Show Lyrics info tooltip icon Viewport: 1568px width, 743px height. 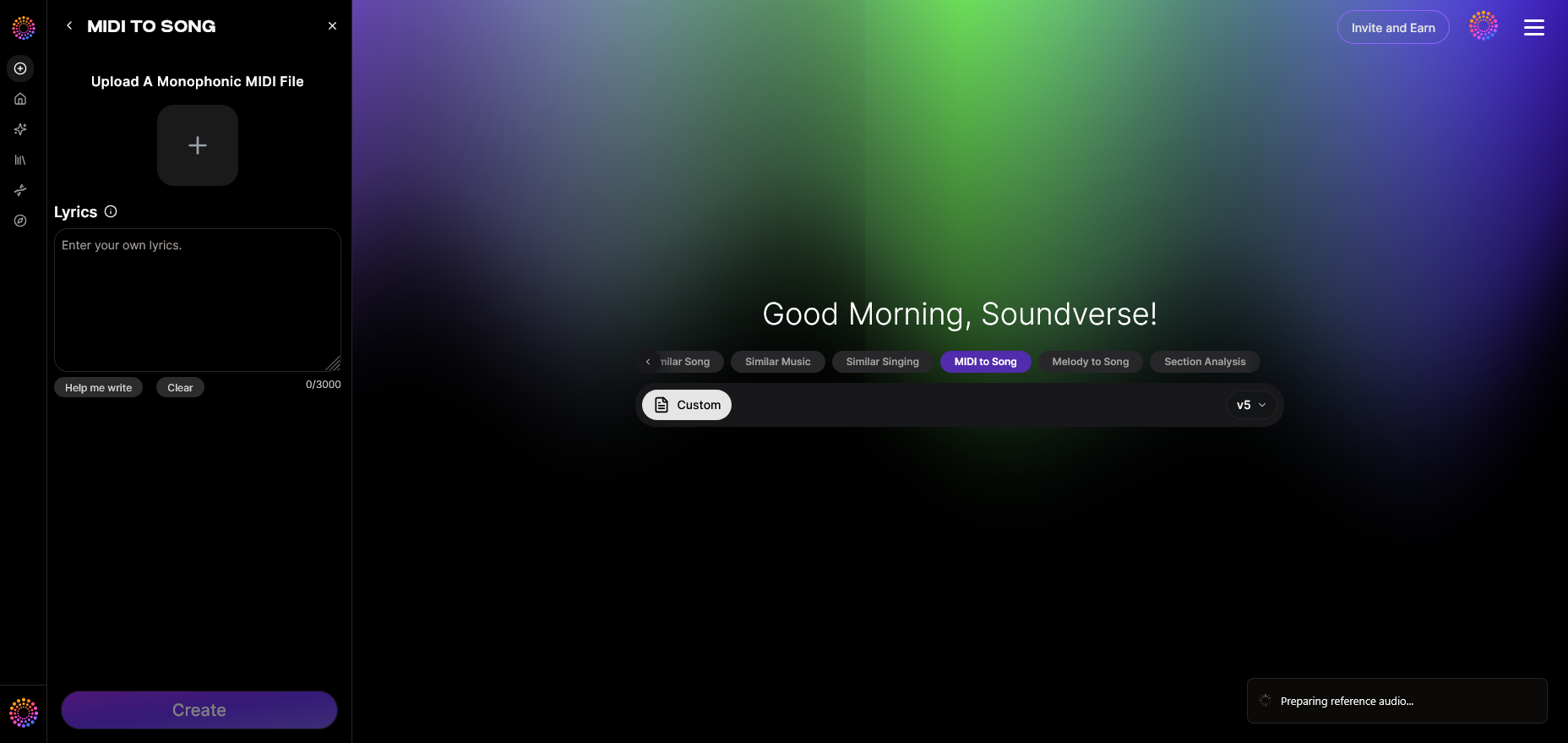pyautogui.click(x=111, y=211)
